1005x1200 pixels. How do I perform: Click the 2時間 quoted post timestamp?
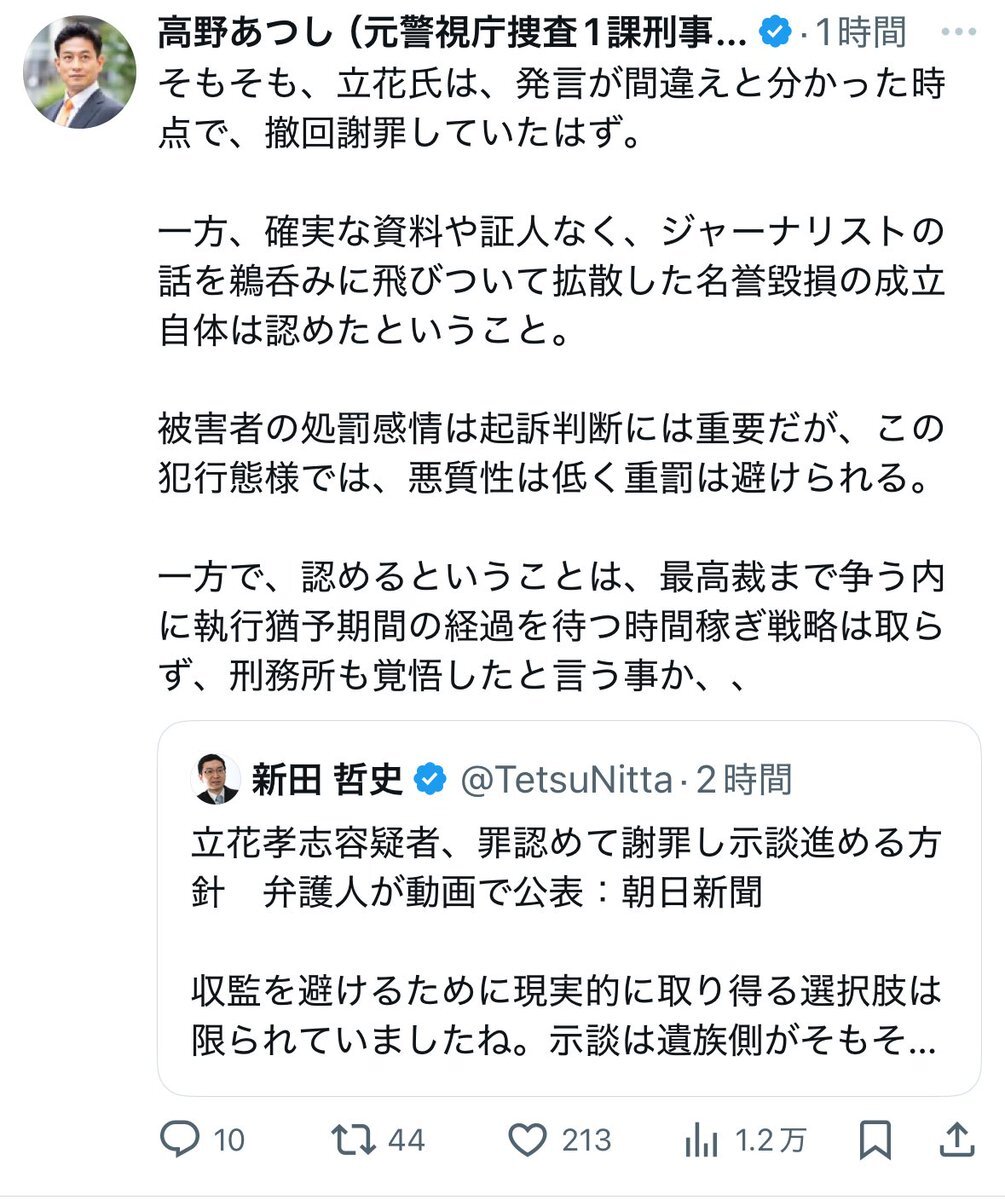745,780
